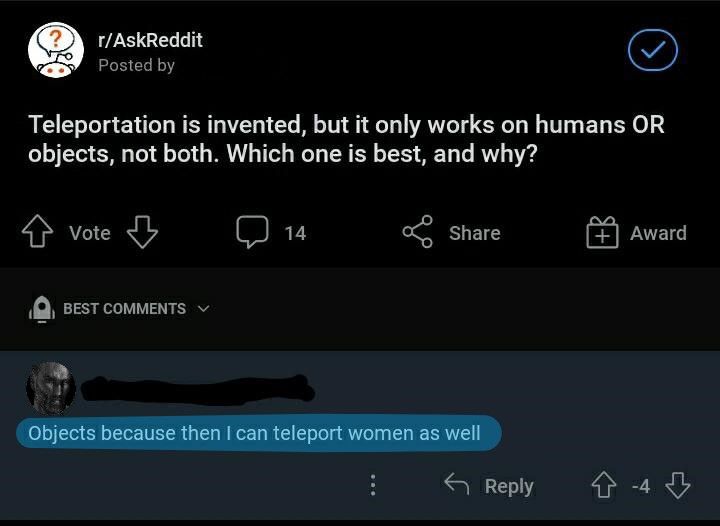The width and height of the screenshot is (720, 526).
Task: Downvote the AskReddit post
Action: (x=142, y=233)
